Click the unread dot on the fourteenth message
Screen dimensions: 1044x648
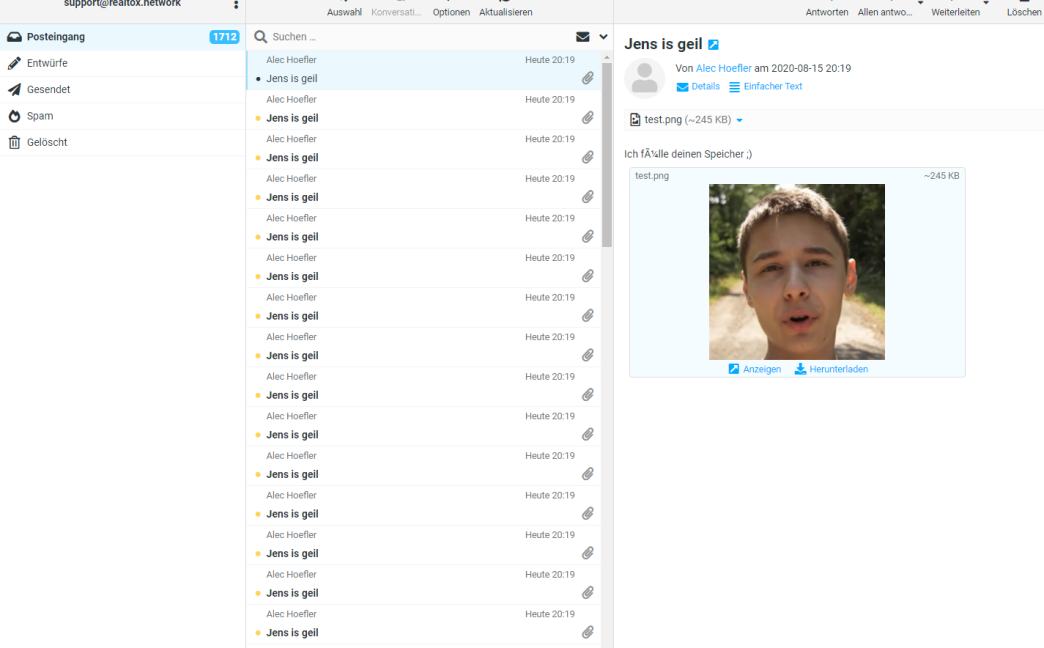pos(258,593)
